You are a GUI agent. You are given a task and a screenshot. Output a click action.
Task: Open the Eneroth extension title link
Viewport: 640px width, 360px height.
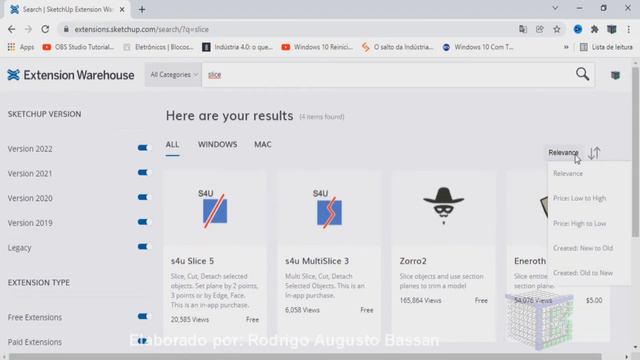(530, 261)
